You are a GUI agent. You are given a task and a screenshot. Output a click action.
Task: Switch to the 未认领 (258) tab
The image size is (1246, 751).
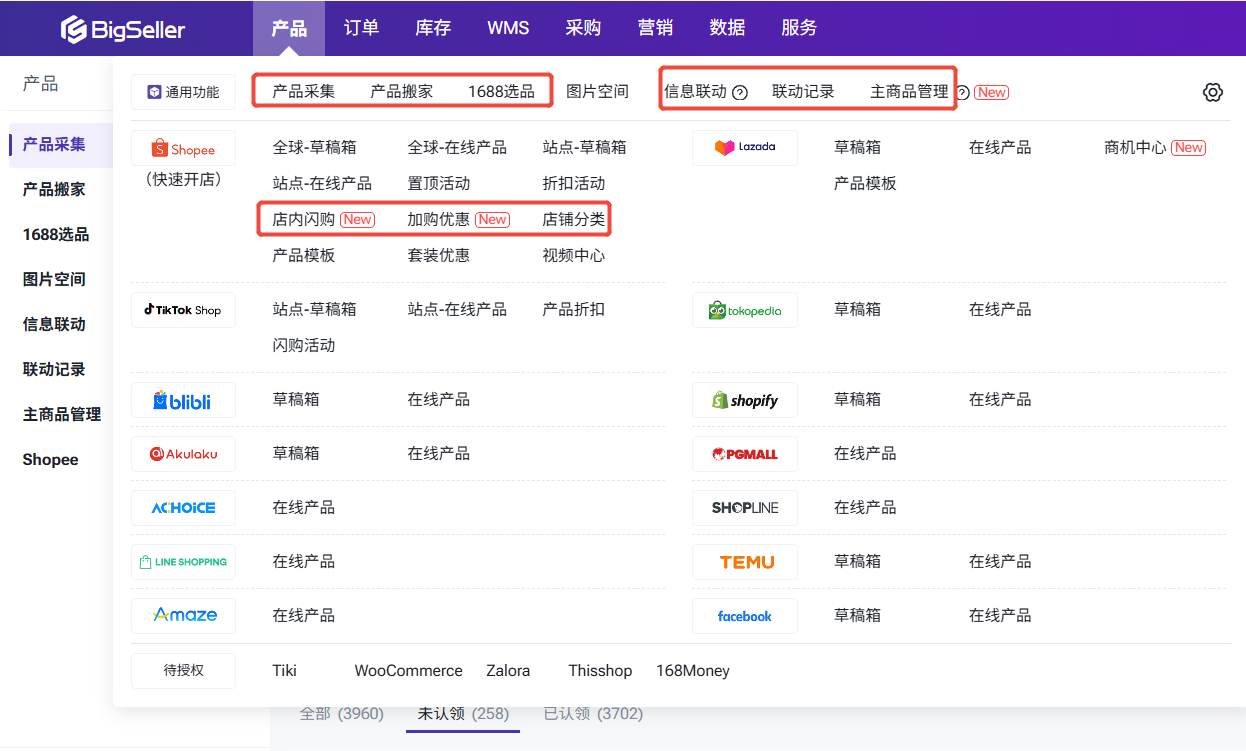(463, 714)
